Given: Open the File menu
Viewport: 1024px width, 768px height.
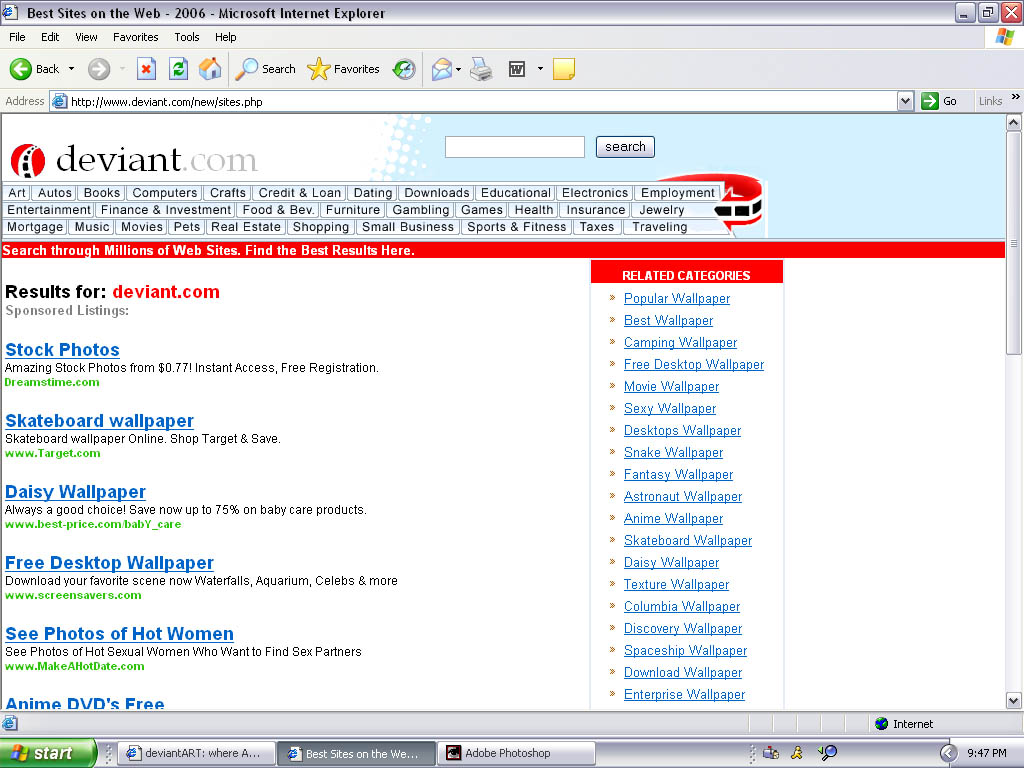Looking at the screenshot, I should click(17, 37).
